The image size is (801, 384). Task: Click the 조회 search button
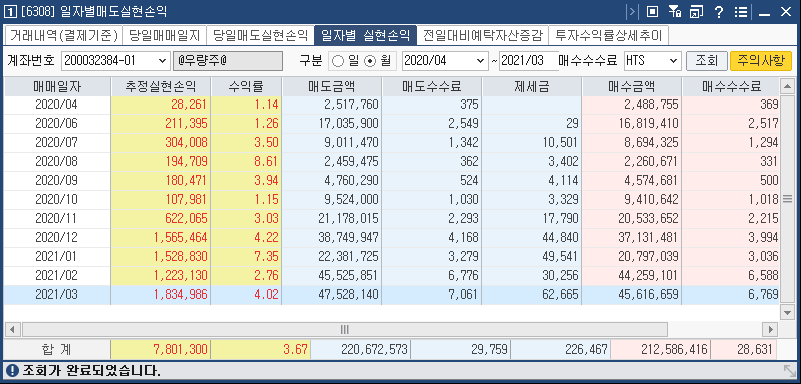706,61
